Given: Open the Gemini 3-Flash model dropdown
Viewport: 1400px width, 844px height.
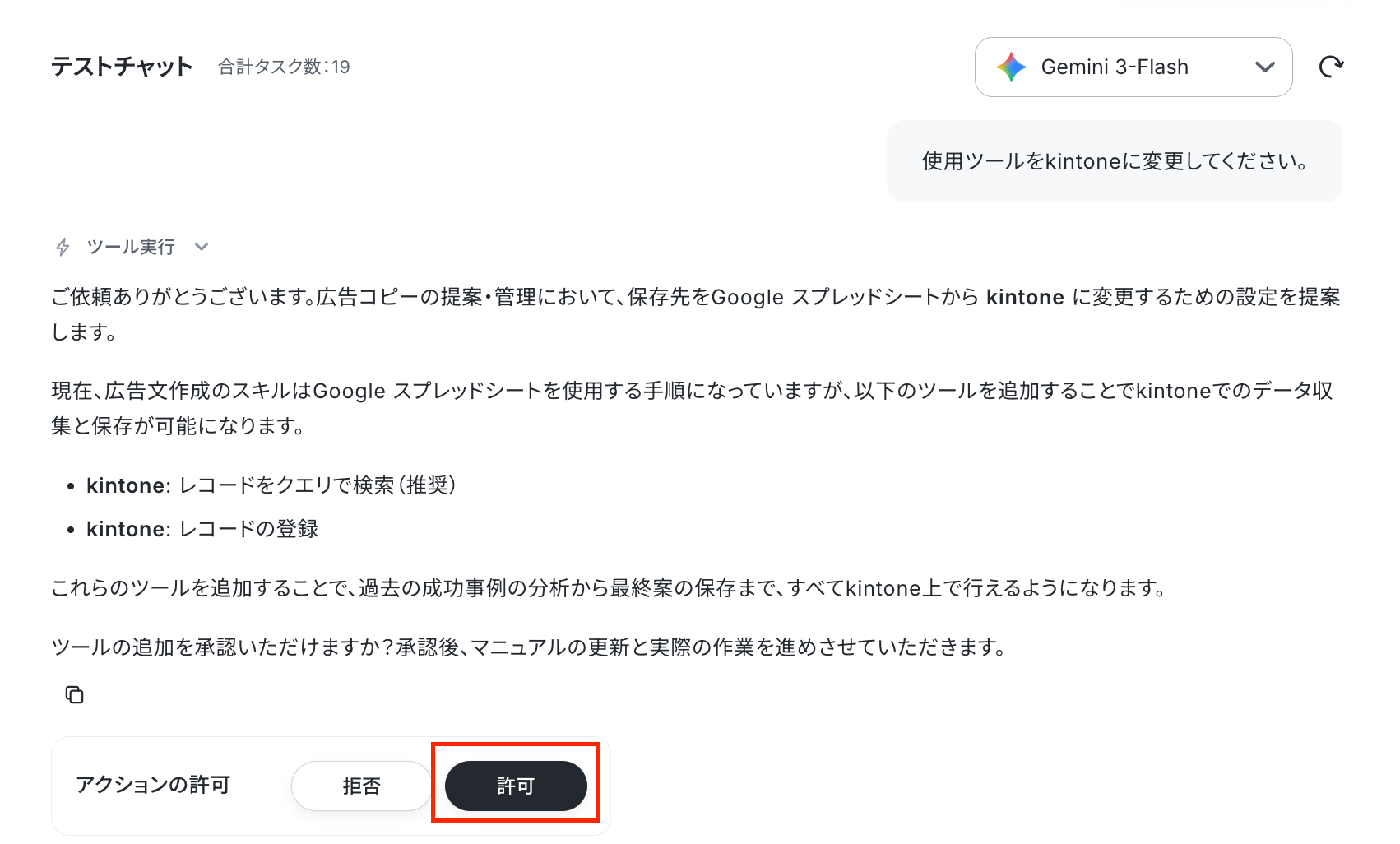Looking at the screenshot, I should point(1133,67).
